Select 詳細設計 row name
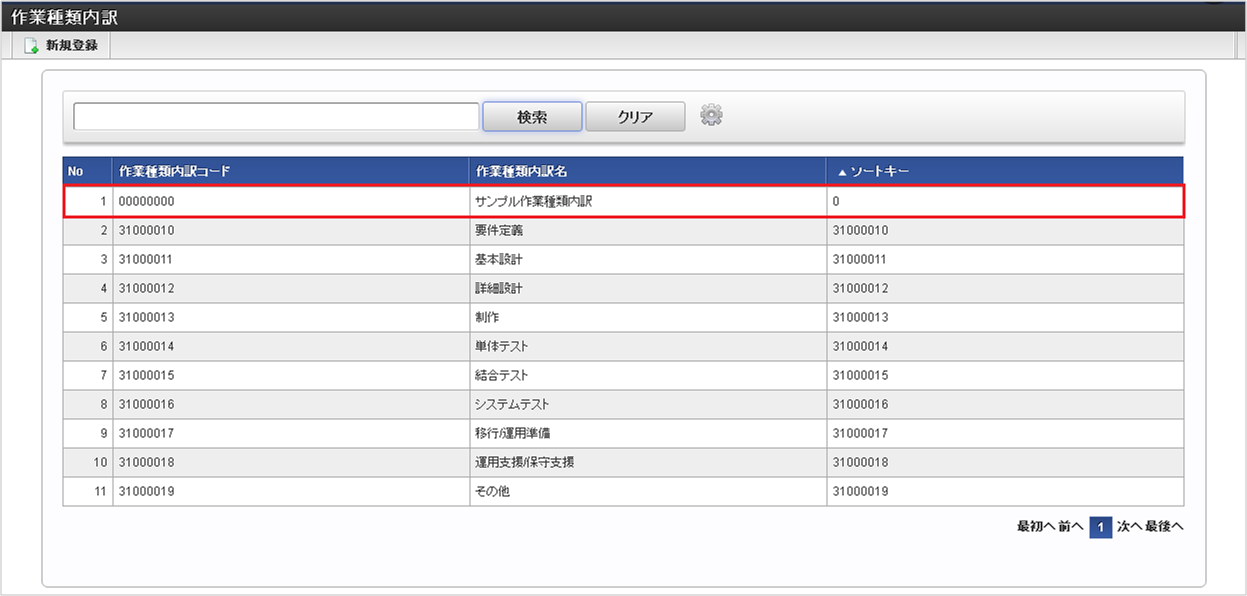This screenshot has height=596, width=1247. [x=499, y=289]
